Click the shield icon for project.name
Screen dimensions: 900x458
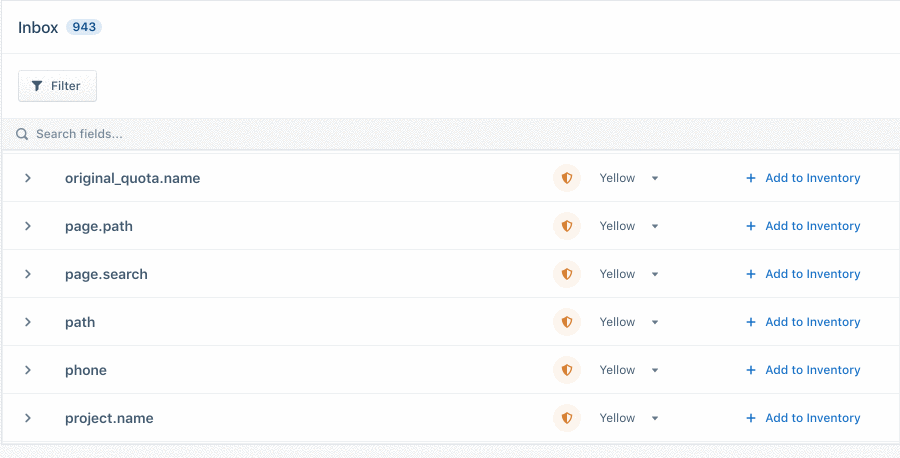coord(567,418)
